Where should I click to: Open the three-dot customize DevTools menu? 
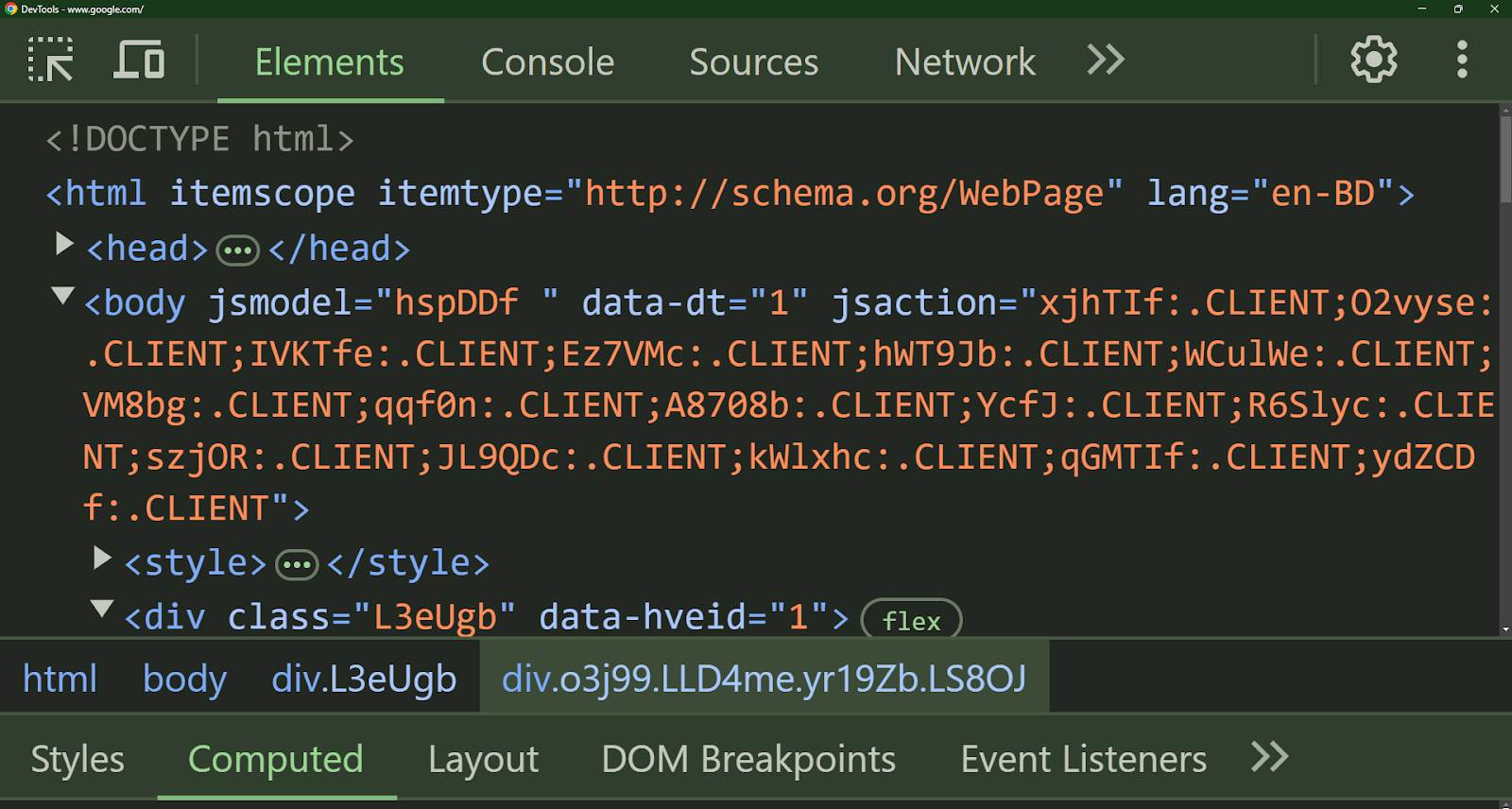1462,60
